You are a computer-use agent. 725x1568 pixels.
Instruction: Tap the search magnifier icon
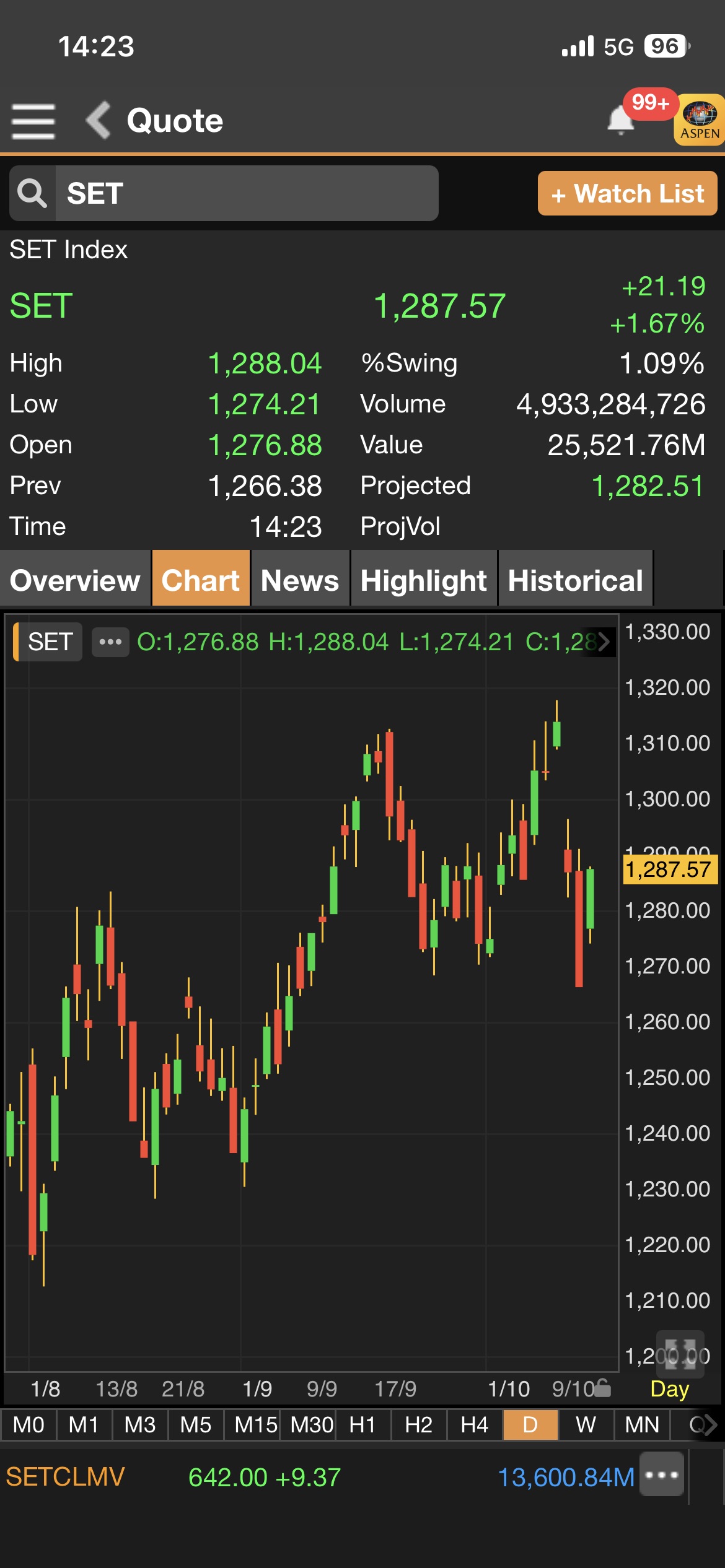point(32,193)
